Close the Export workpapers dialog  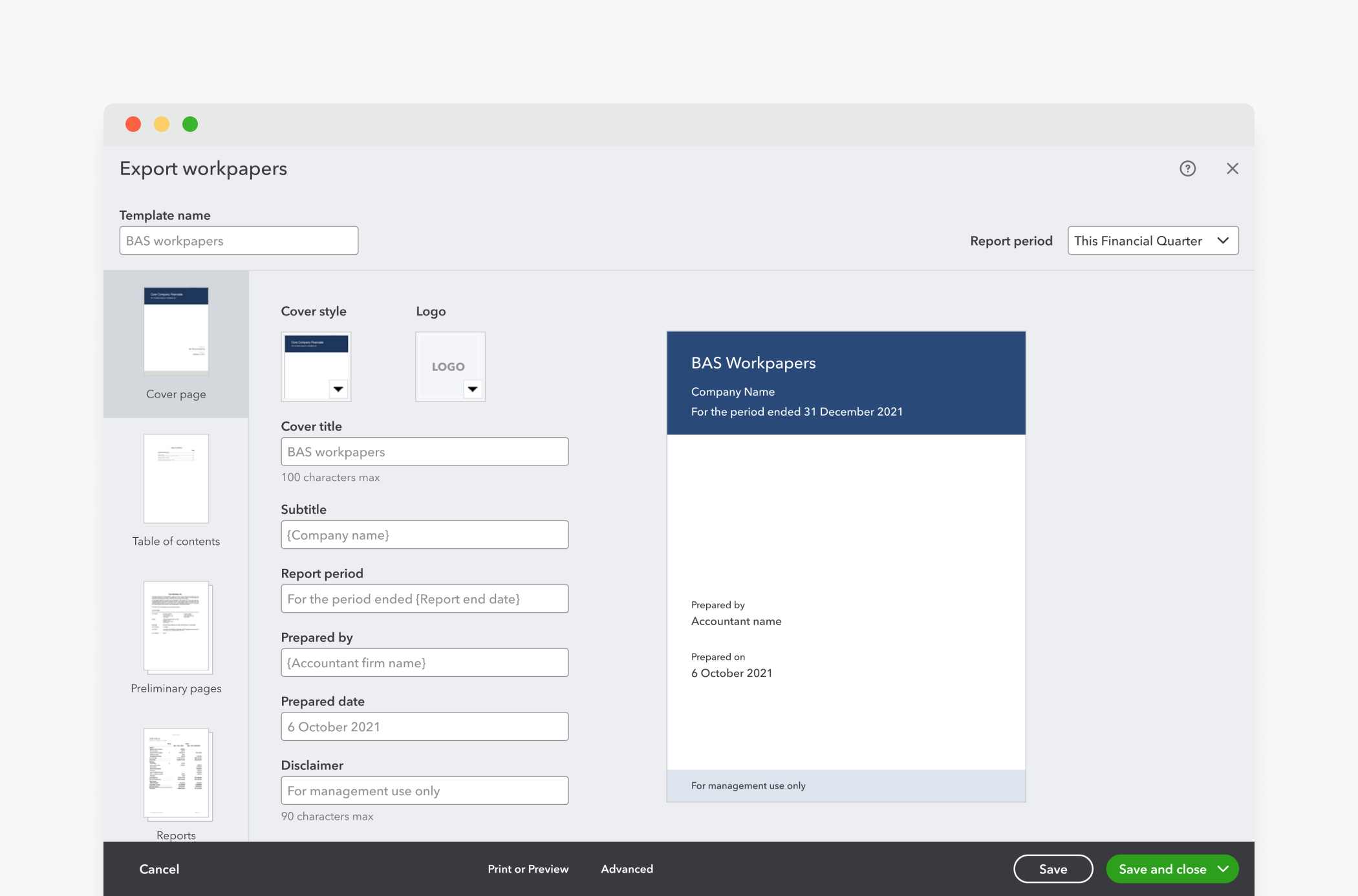[x=1232, y=169]
